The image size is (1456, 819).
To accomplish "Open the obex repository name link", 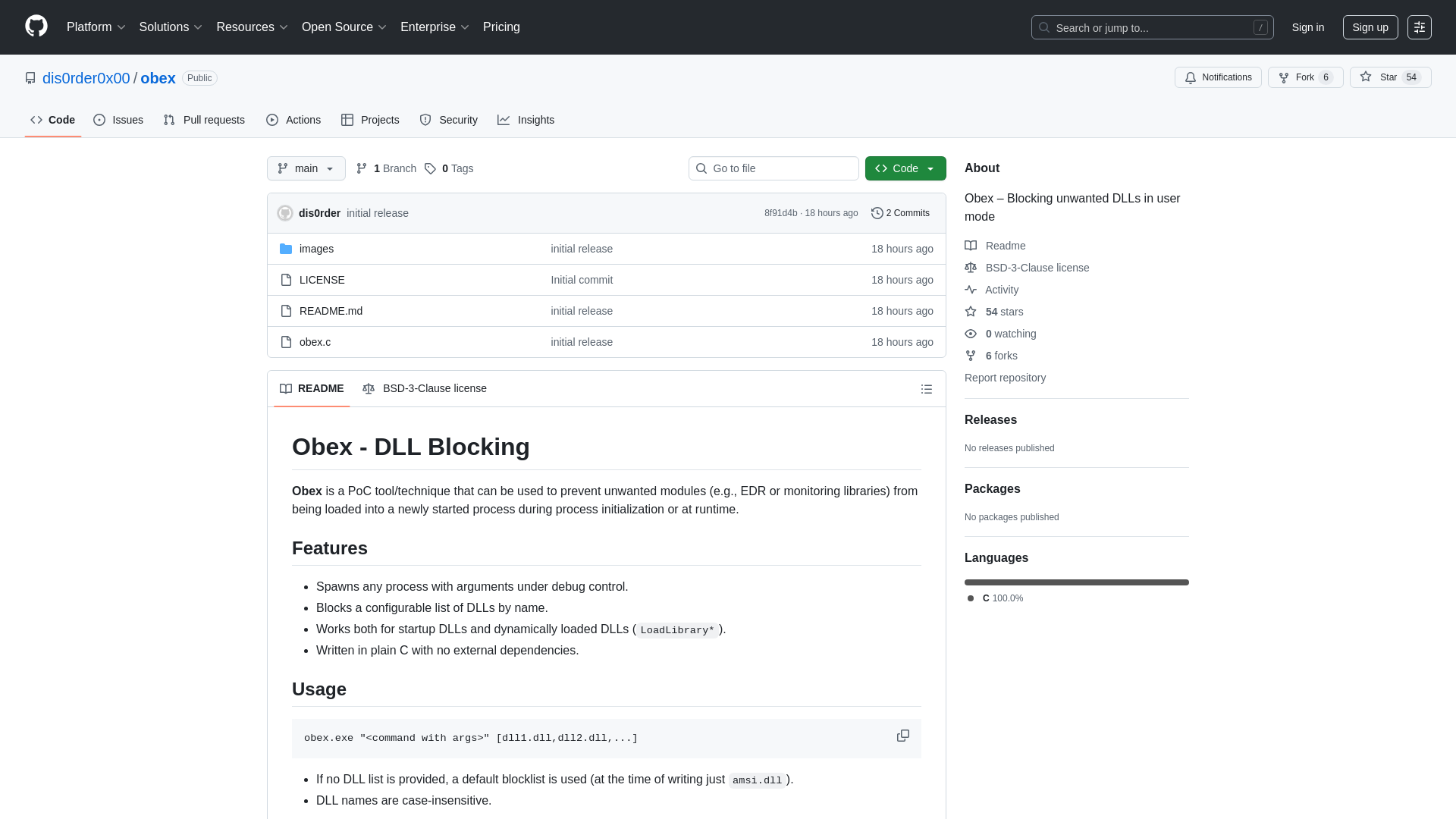I will (x=158, y=78).
